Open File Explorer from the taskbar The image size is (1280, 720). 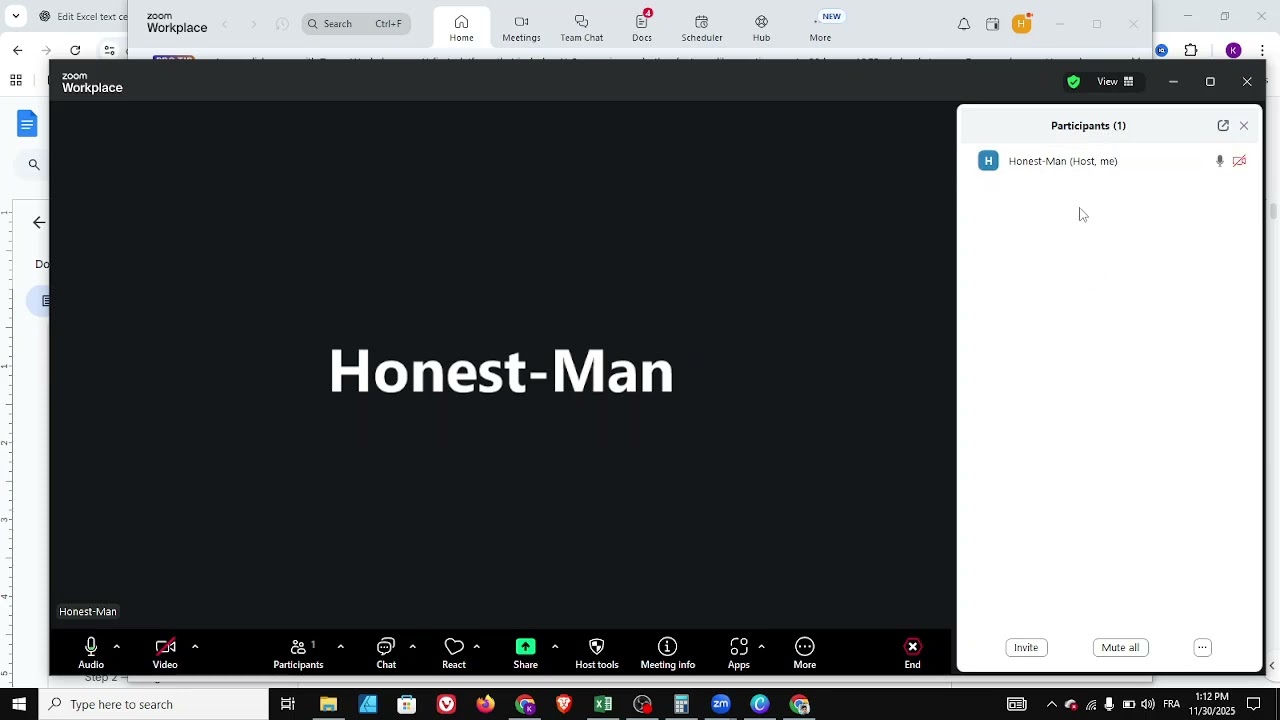click(x=328, y=704)
